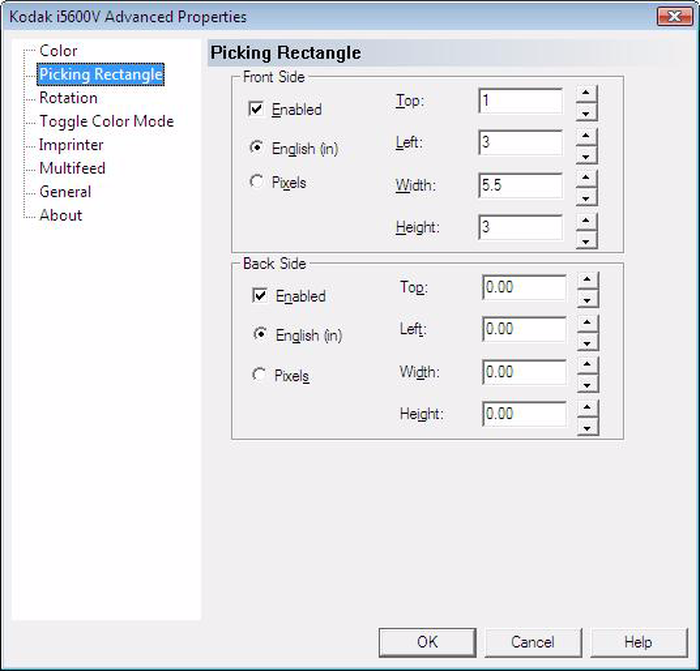Click the Front Side Height field

tap(520, 227)
